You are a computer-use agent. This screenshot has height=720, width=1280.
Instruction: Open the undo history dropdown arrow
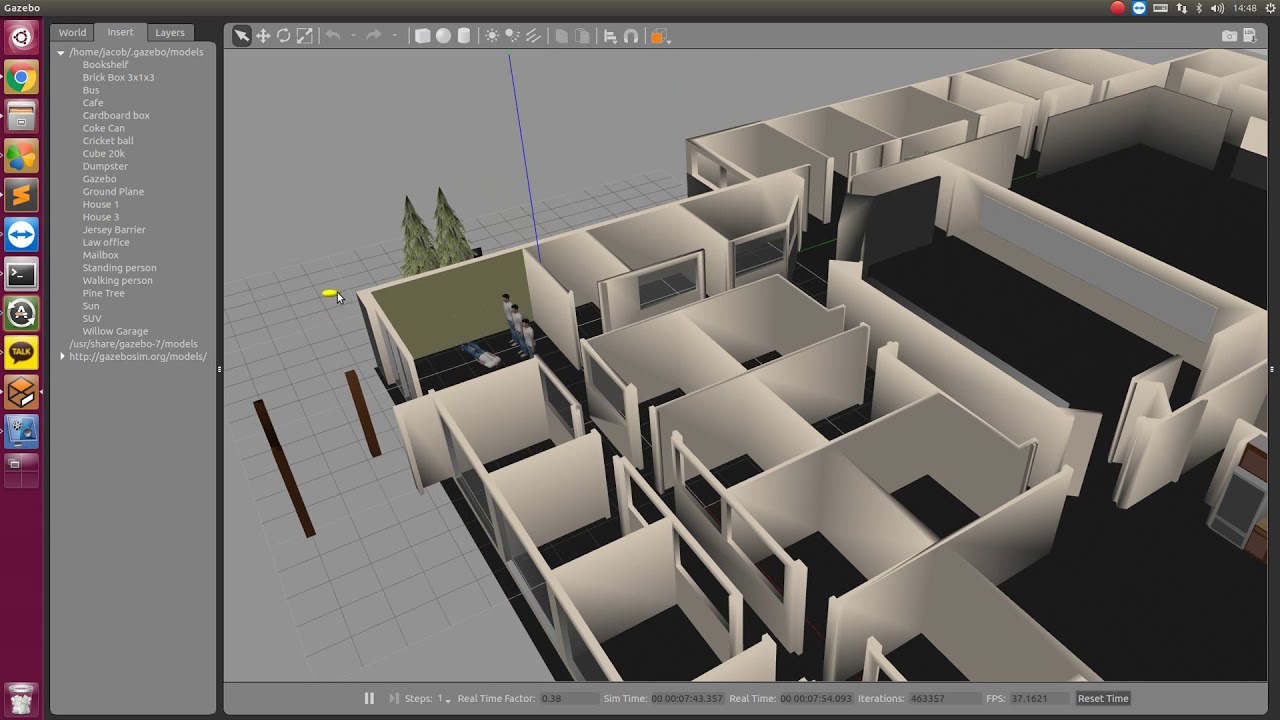(x=353, y=36)
